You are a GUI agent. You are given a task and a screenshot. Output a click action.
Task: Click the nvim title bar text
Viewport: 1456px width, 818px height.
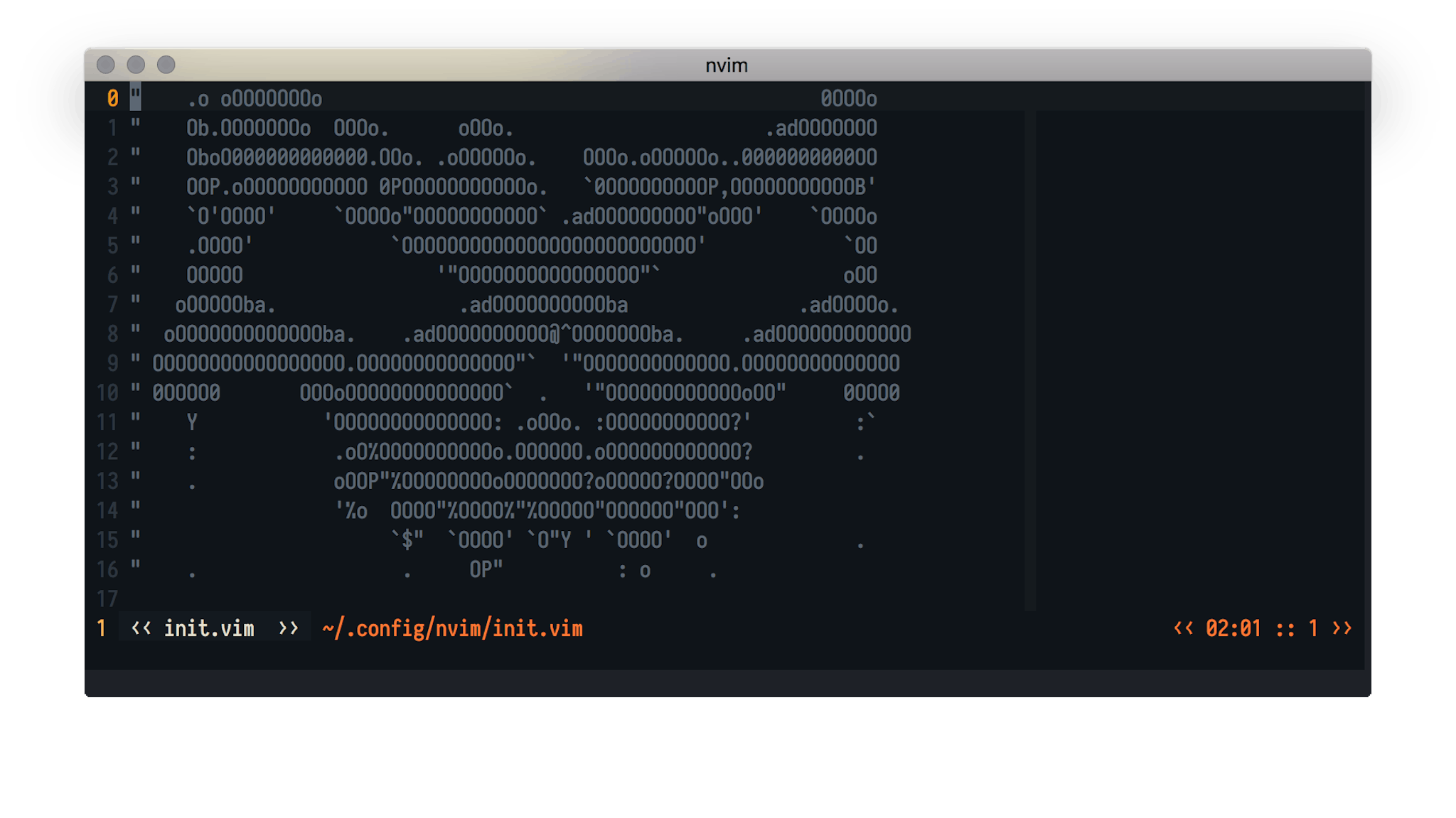click(x=726, y=65)
